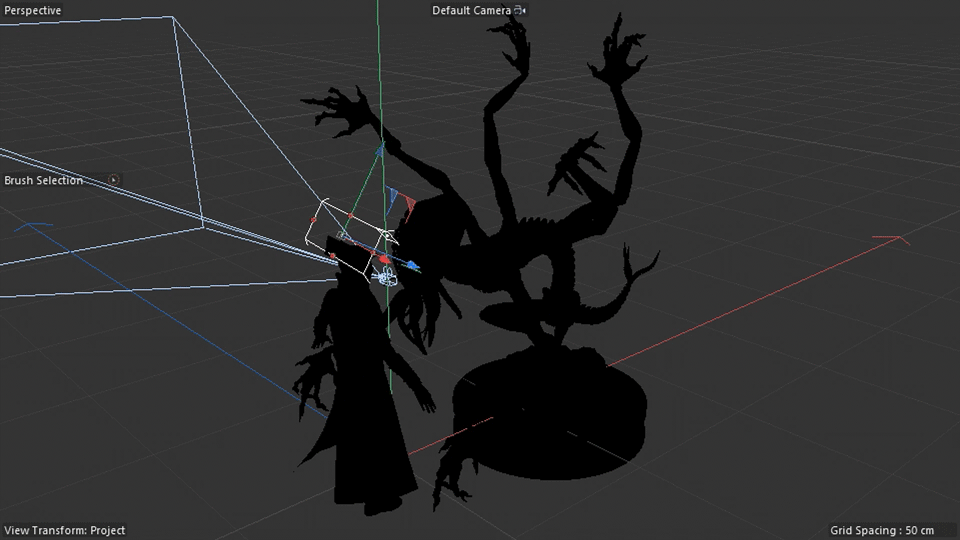Click the round icon next to Brush Selection

[113, 180]
